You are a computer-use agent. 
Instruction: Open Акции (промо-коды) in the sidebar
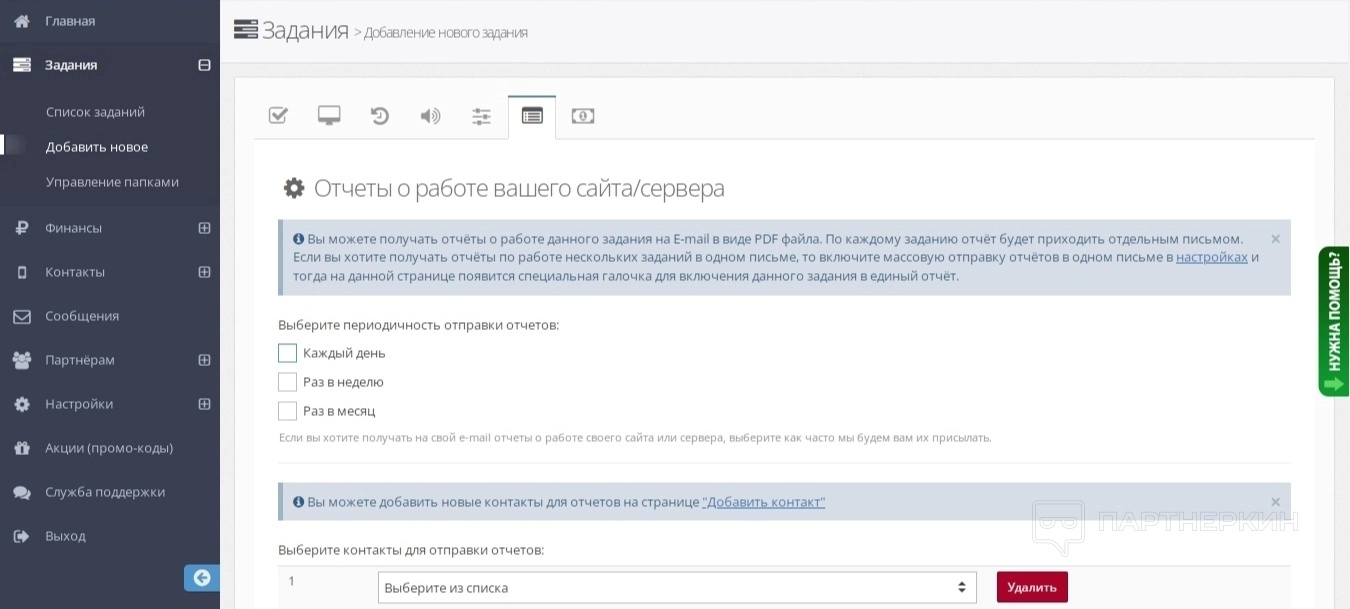(x=109, y=448)
